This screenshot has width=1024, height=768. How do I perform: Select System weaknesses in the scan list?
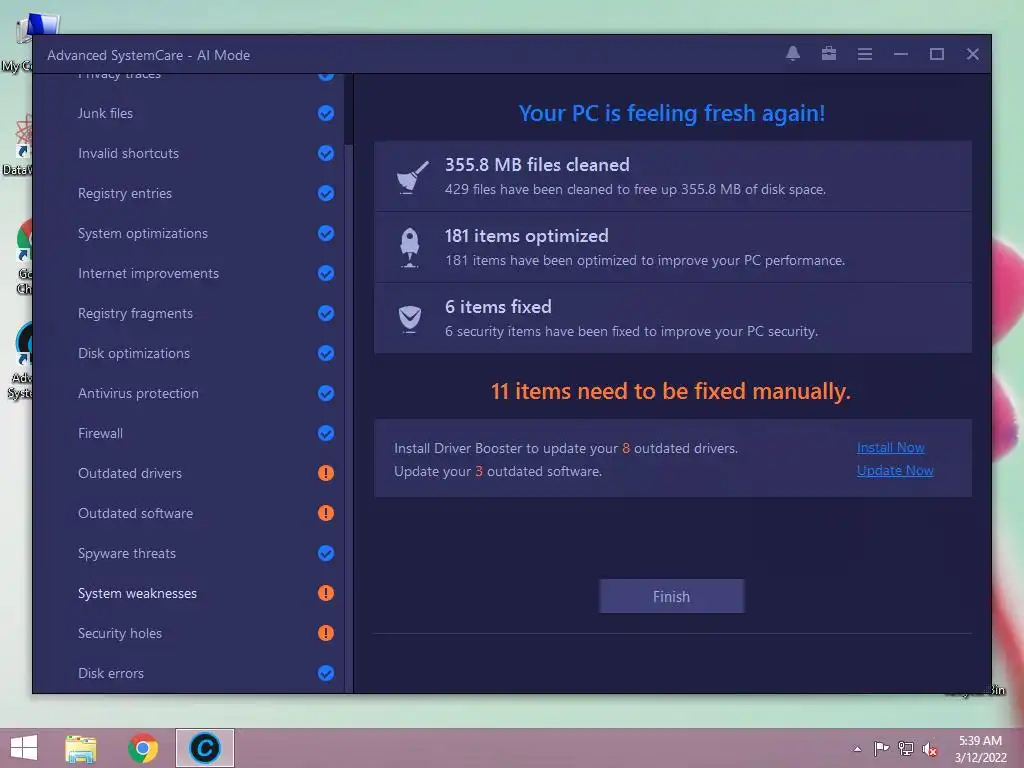point(137,593)
